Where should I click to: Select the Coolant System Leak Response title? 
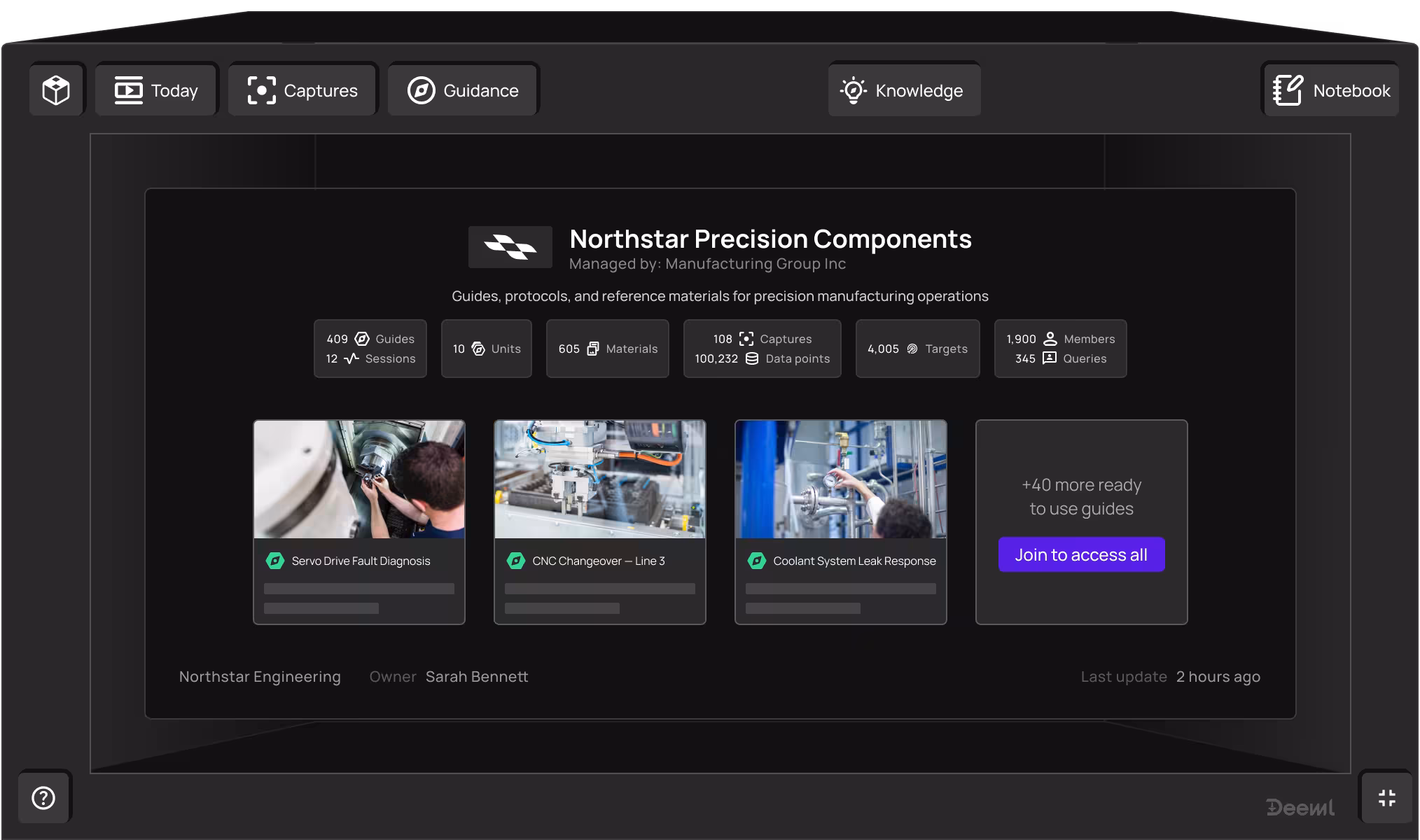click(854, 561)
